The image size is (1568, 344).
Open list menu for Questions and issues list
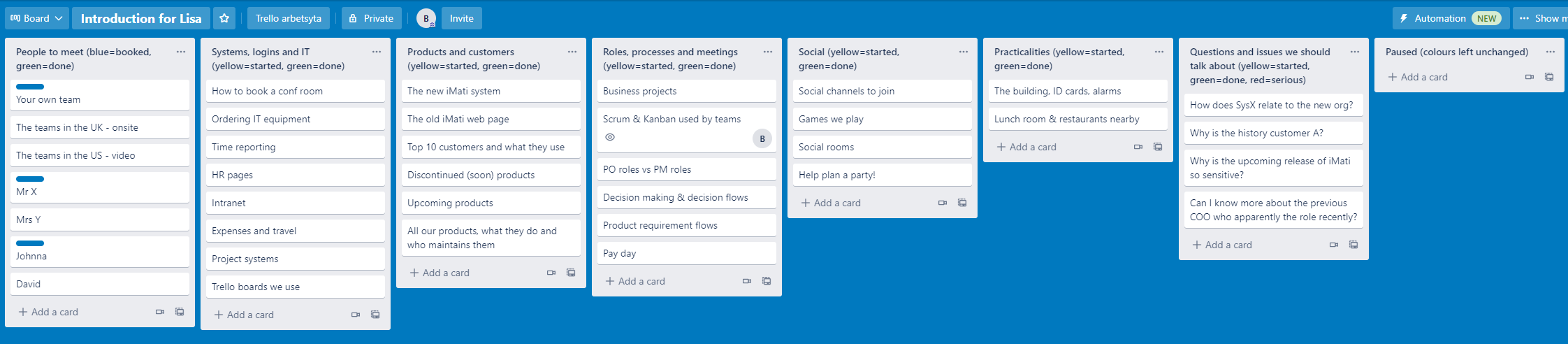pos(1355,52)
